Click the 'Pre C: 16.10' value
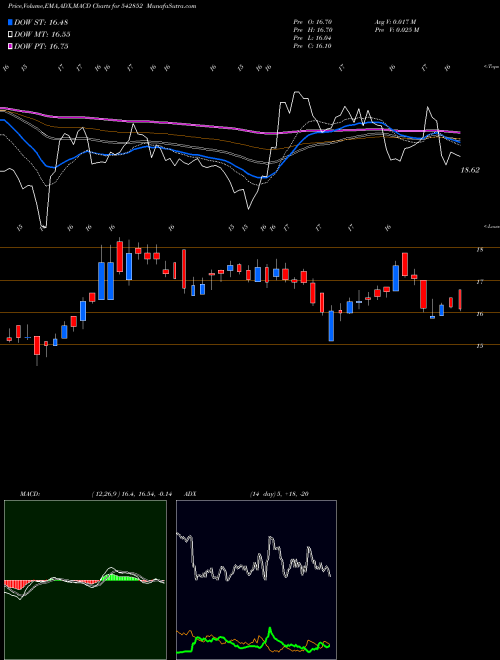Viewport: 500px width, 660px height. (313, 46)
